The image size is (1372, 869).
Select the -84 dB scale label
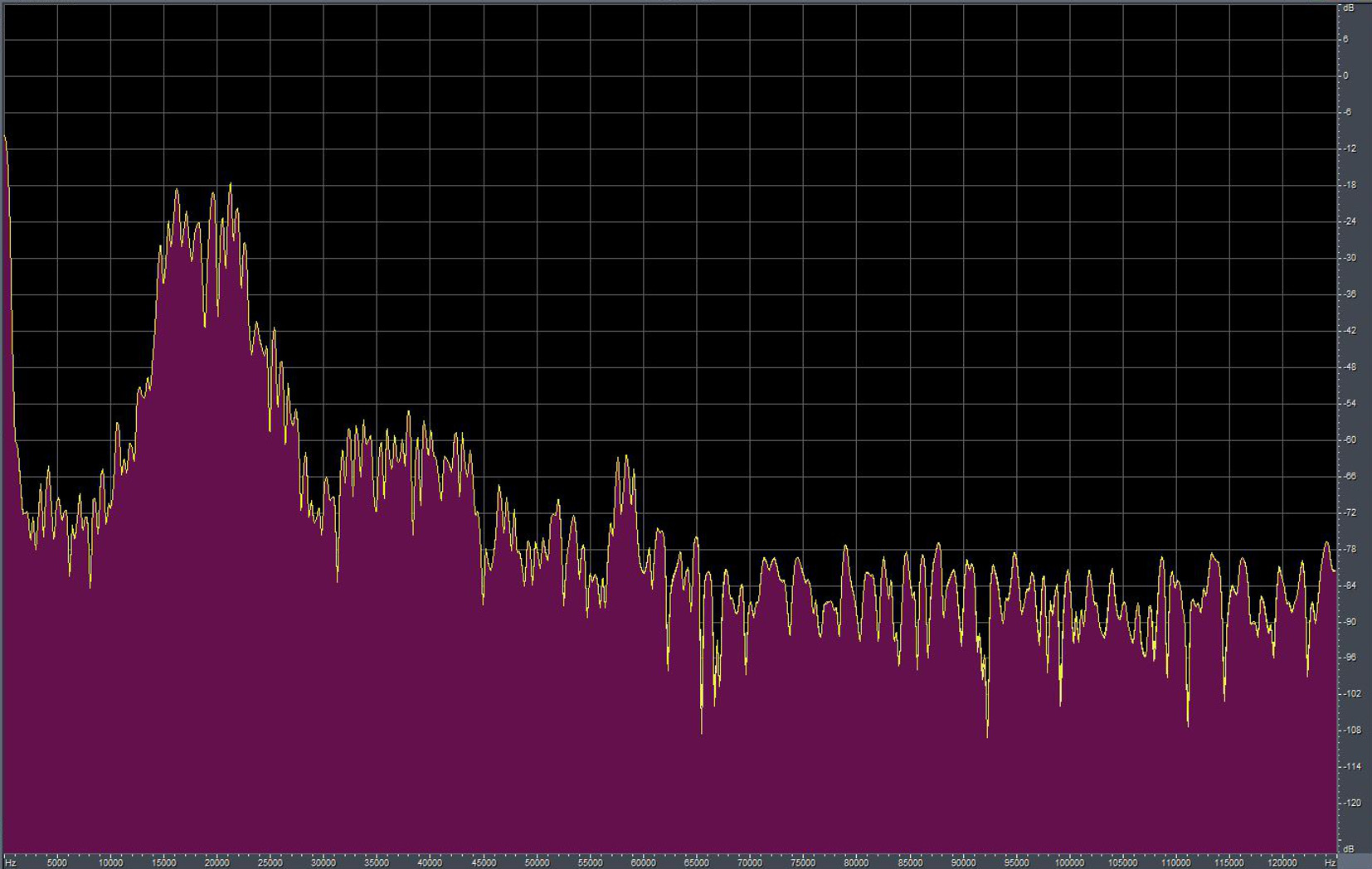click(1349, 585)
